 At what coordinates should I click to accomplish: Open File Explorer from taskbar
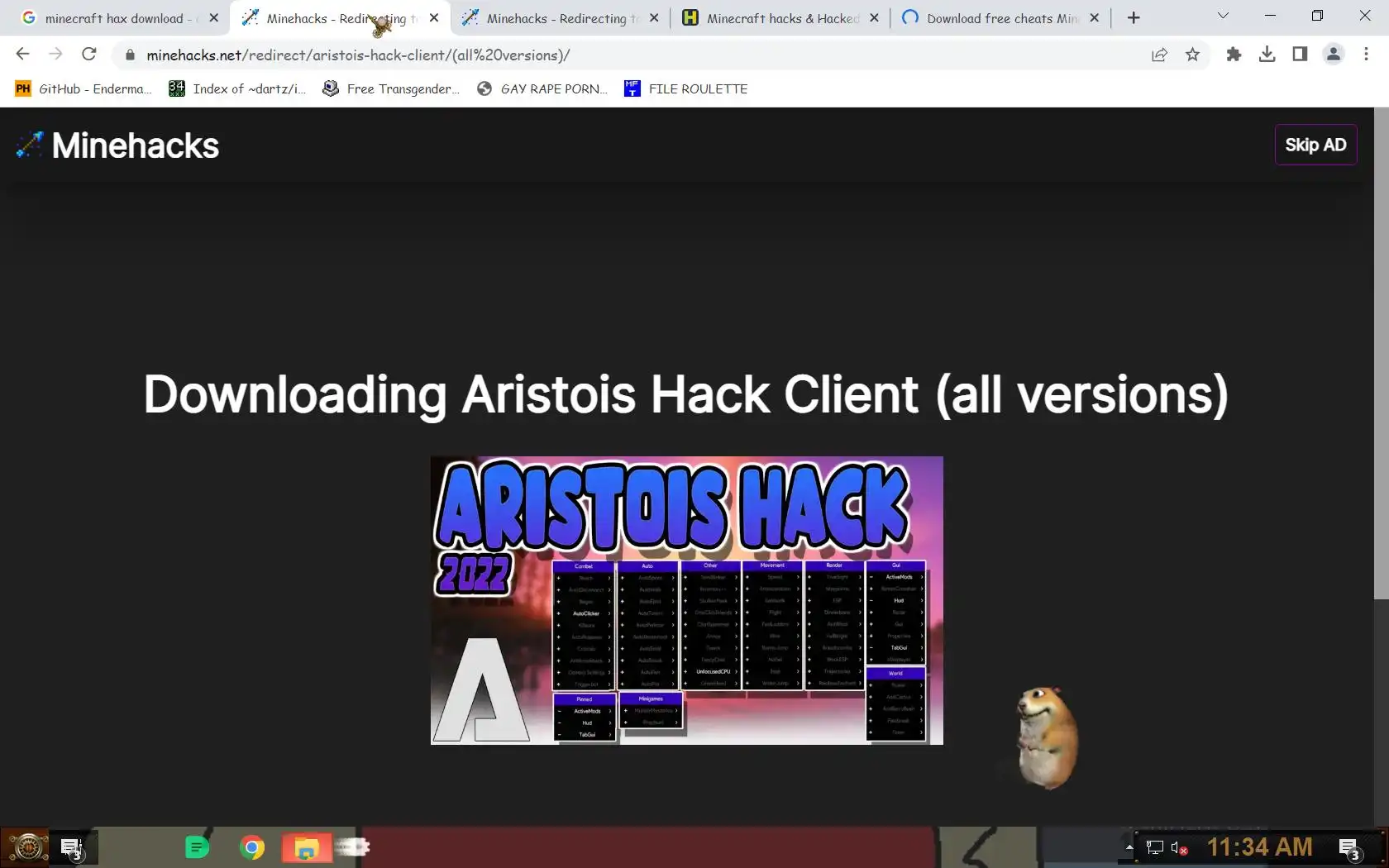(x=307, y=847)
